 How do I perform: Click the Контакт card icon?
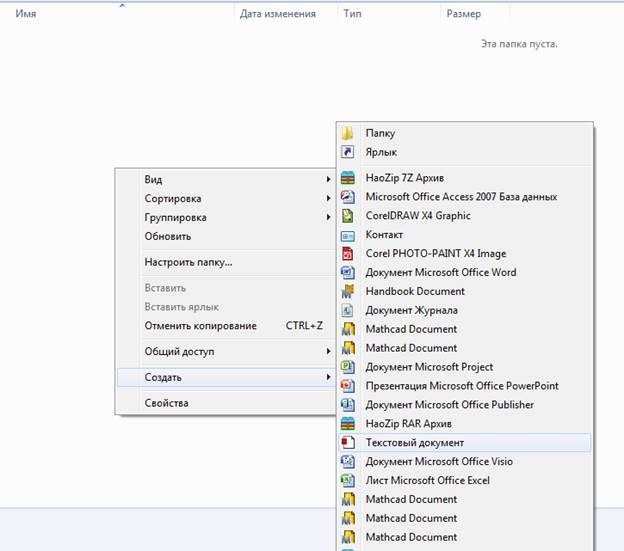pos(348,236)
